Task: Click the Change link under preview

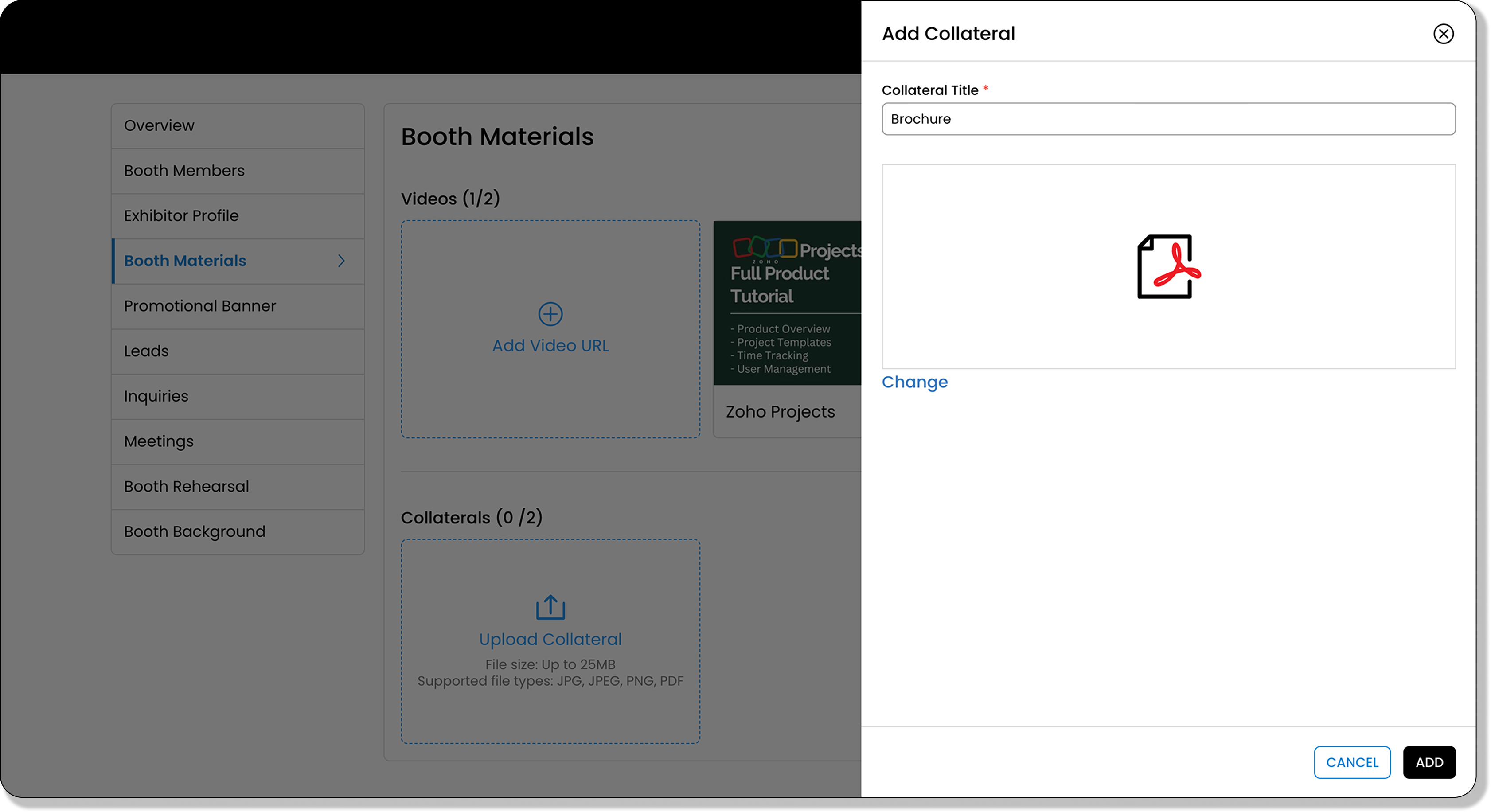Action: click(x=914, y=382)
